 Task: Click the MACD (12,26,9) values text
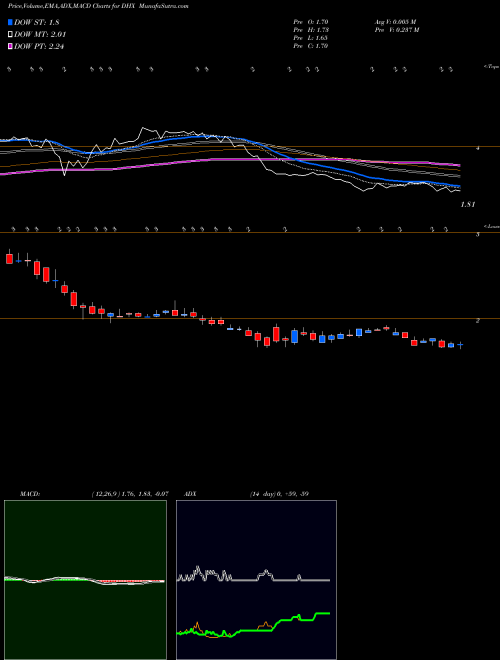tap(130, 494)
